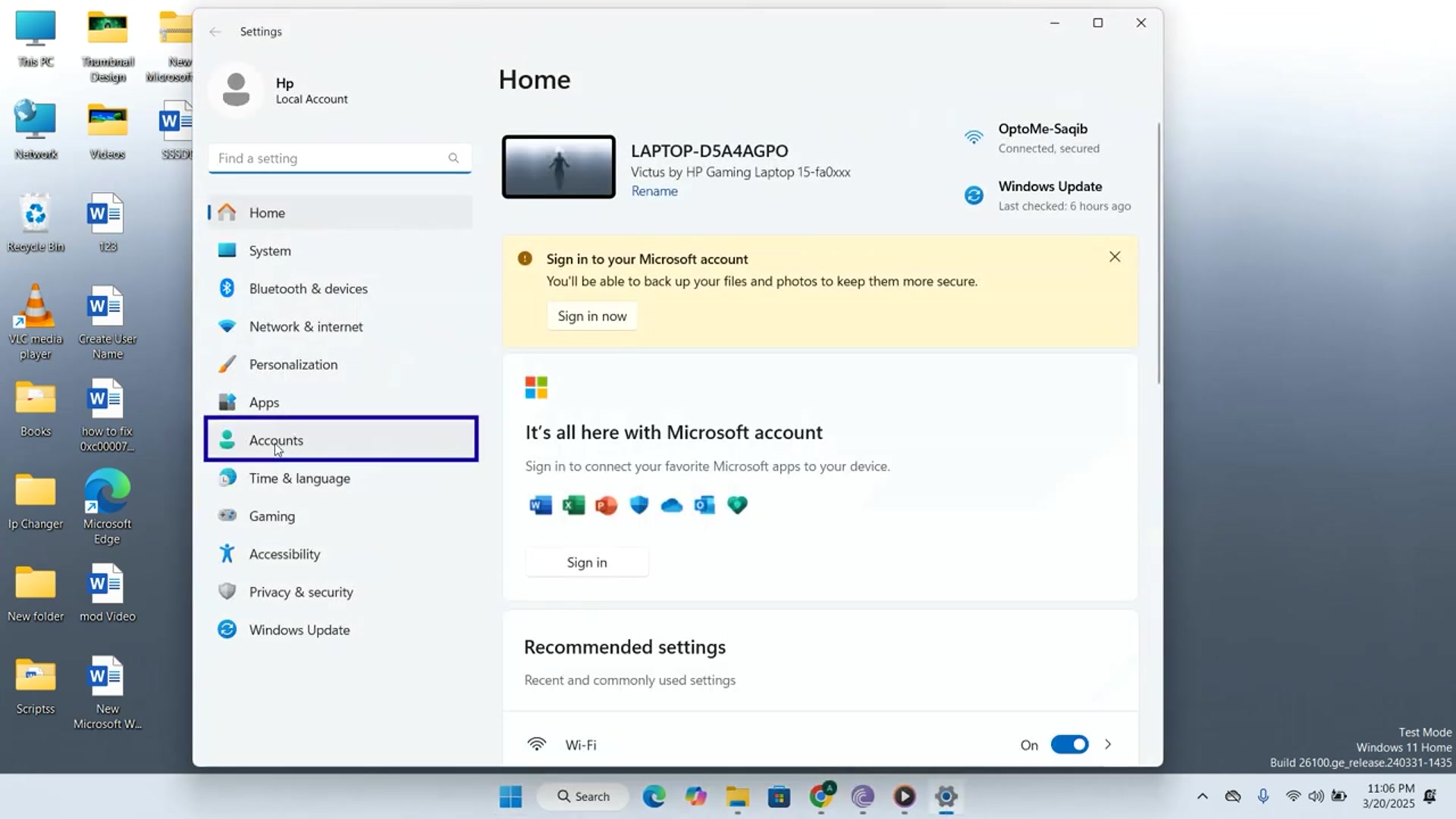Click the Settings gear icon in taskbar
1456x819 pixels.
946,796
